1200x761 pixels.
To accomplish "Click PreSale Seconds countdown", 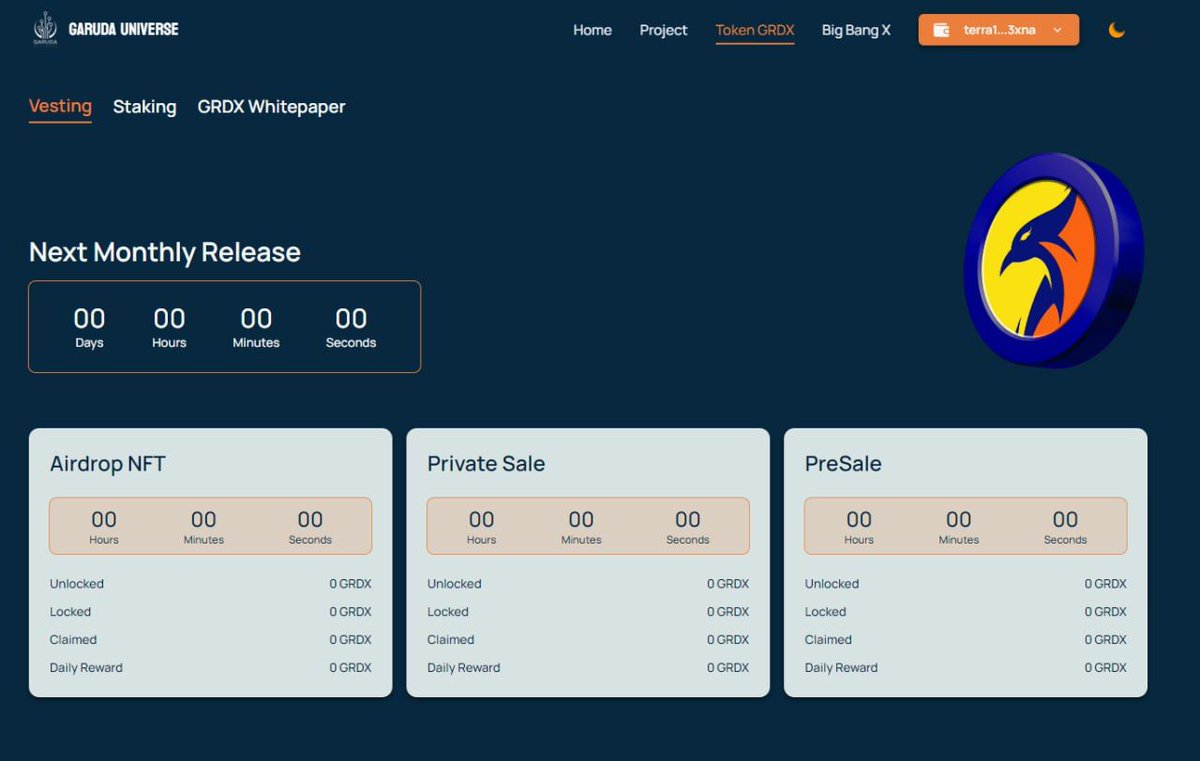I will tap(1065, 519).
